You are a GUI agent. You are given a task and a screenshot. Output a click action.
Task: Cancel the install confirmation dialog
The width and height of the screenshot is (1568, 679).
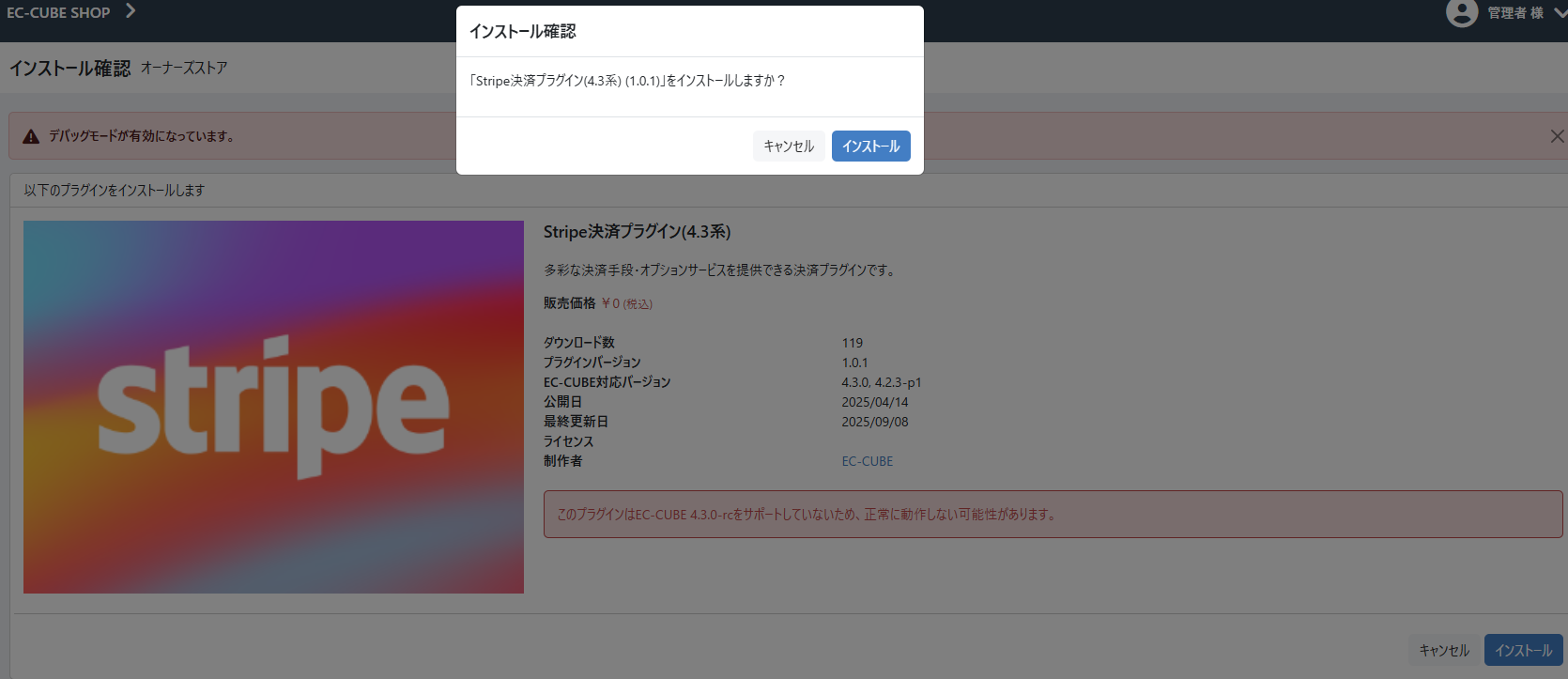[x=789, y=146]
